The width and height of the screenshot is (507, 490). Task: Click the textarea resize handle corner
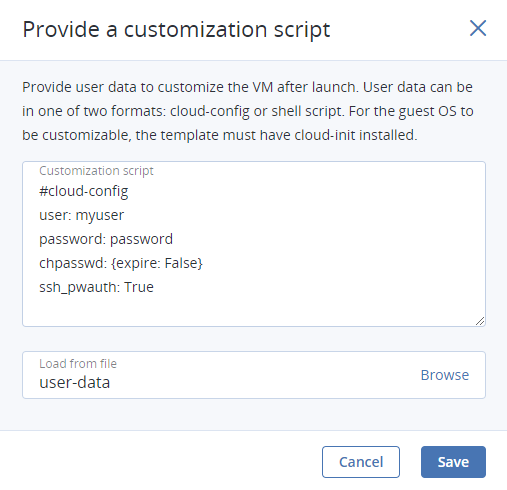(480, 321)
